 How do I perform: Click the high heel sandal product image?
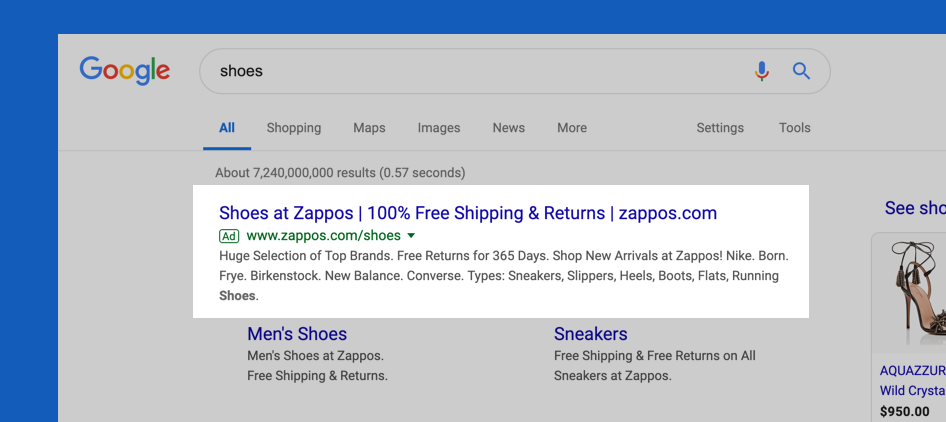click(x=910, y=293)
